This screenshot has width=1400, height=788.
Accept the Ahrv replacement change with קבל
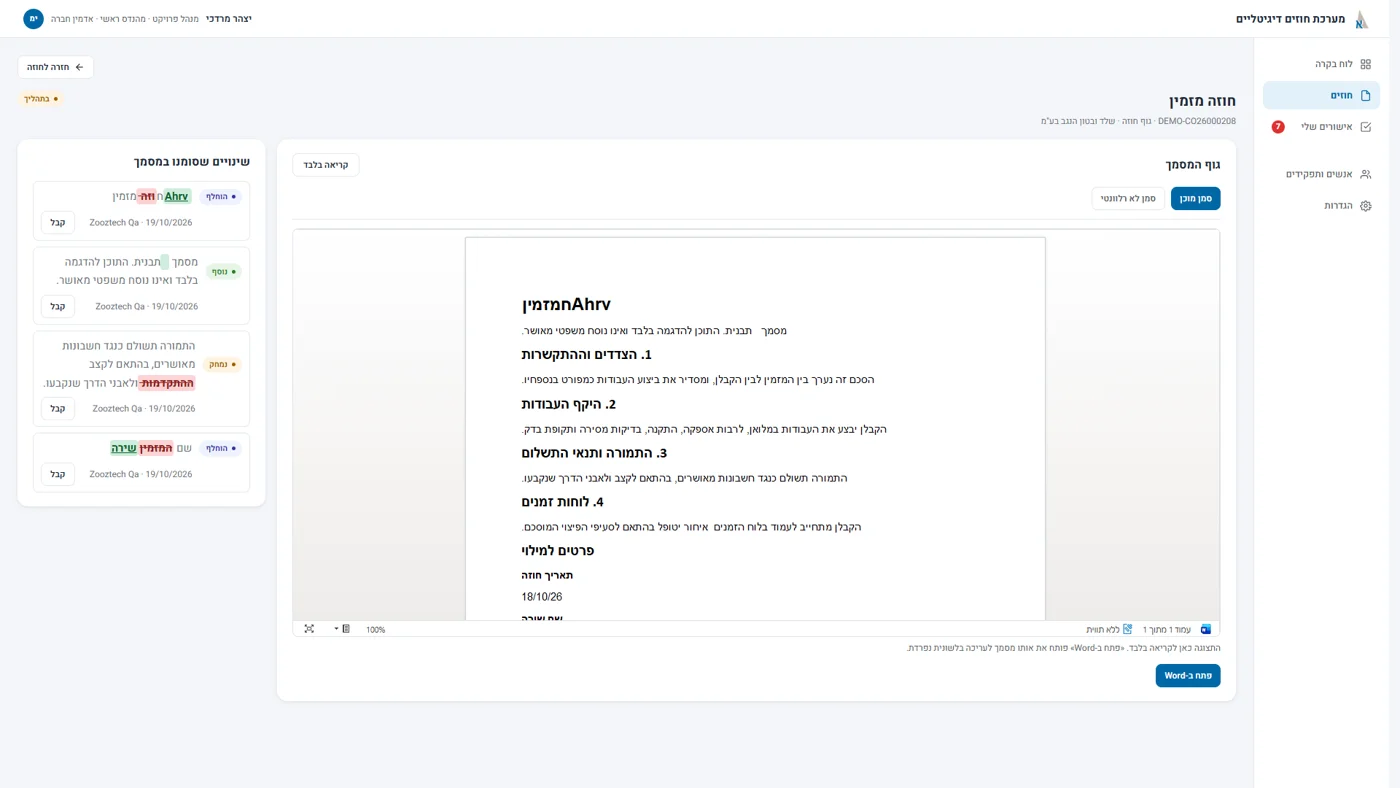click(58, 223)
